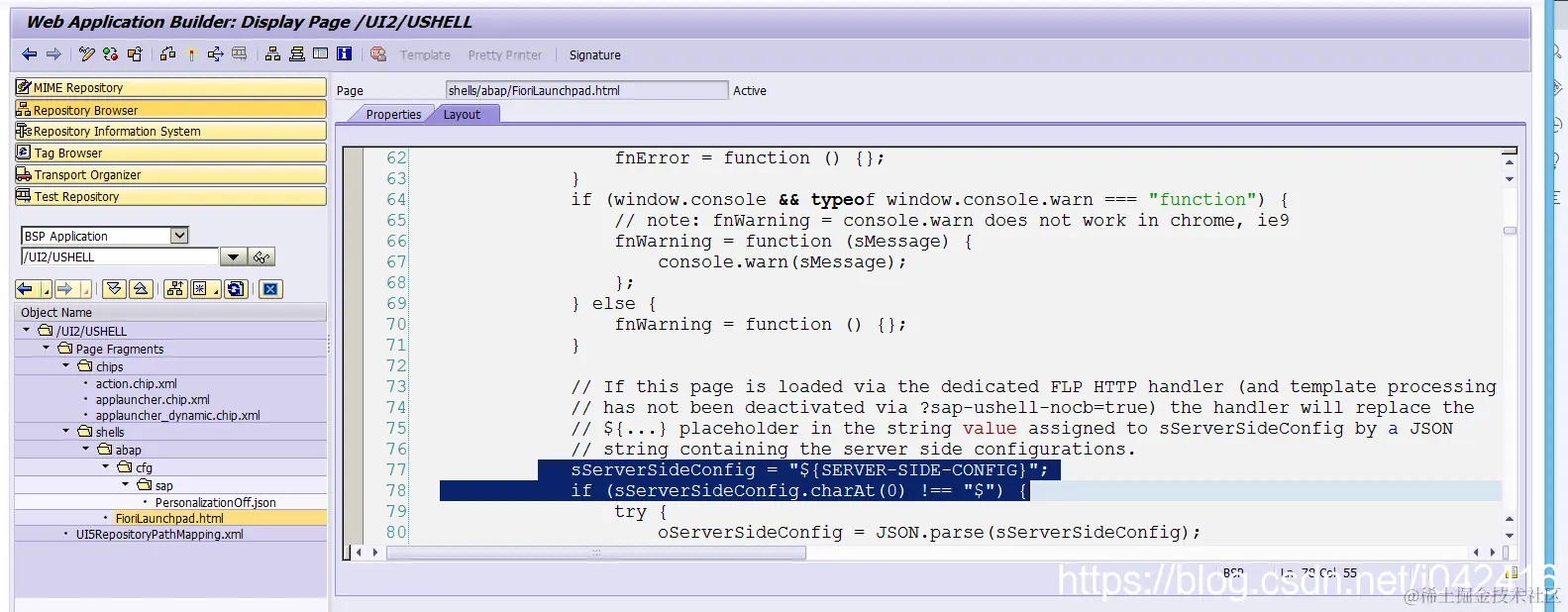Viewport: 1568px width, 612px height.
Task: Click line number 80 in the gutter
Action: click(396, 533)
